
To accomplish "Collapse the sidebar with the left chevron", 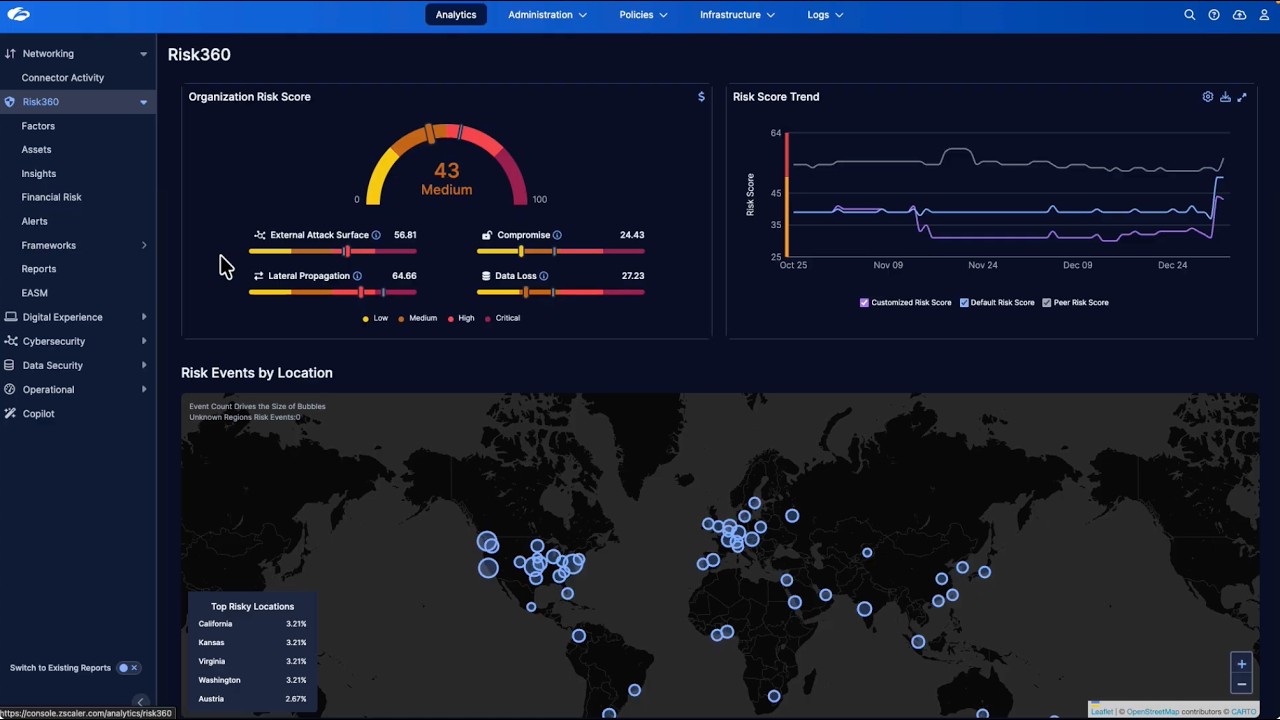I will [x=141, y=702].
